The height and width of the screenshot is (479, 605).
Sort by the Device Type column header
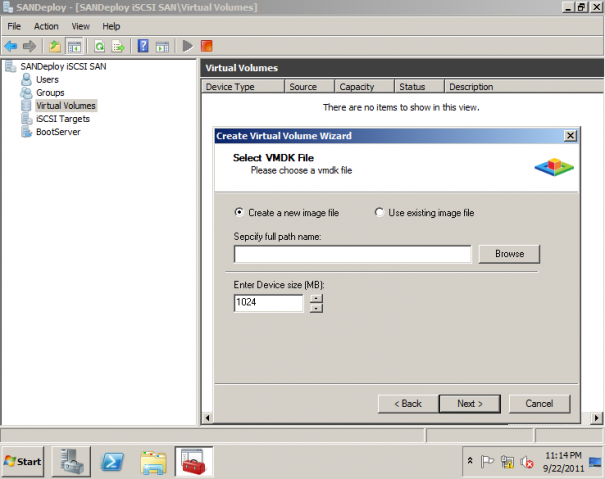[x=243, y=86]
